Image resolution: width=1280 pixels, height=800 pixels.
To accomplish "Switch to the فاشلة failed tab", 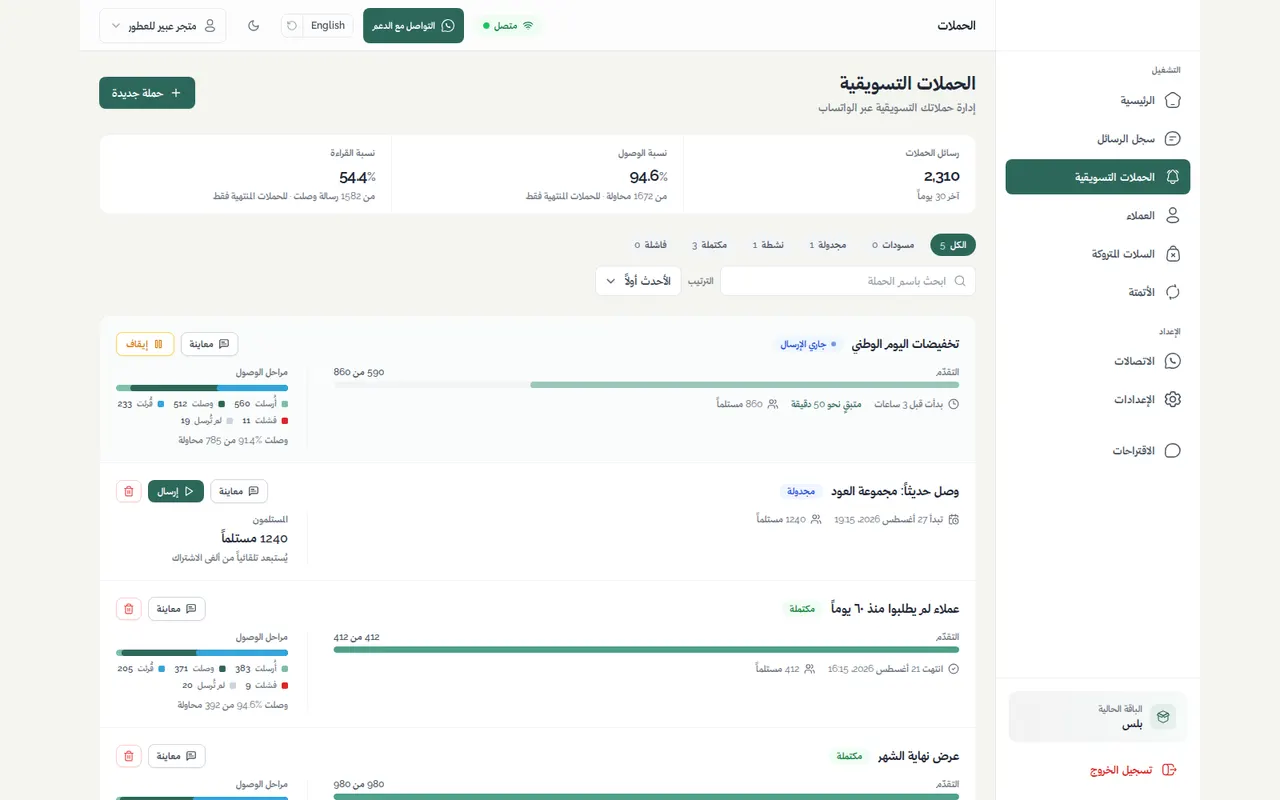I will [x=651, y=245].
